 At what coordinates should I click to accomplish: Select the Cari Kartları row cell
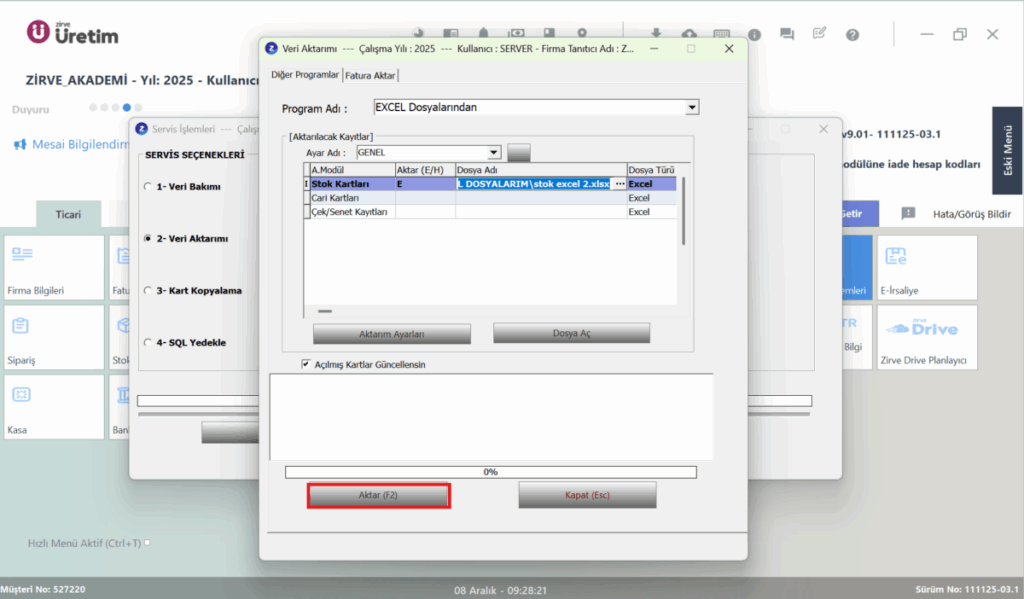352,198
